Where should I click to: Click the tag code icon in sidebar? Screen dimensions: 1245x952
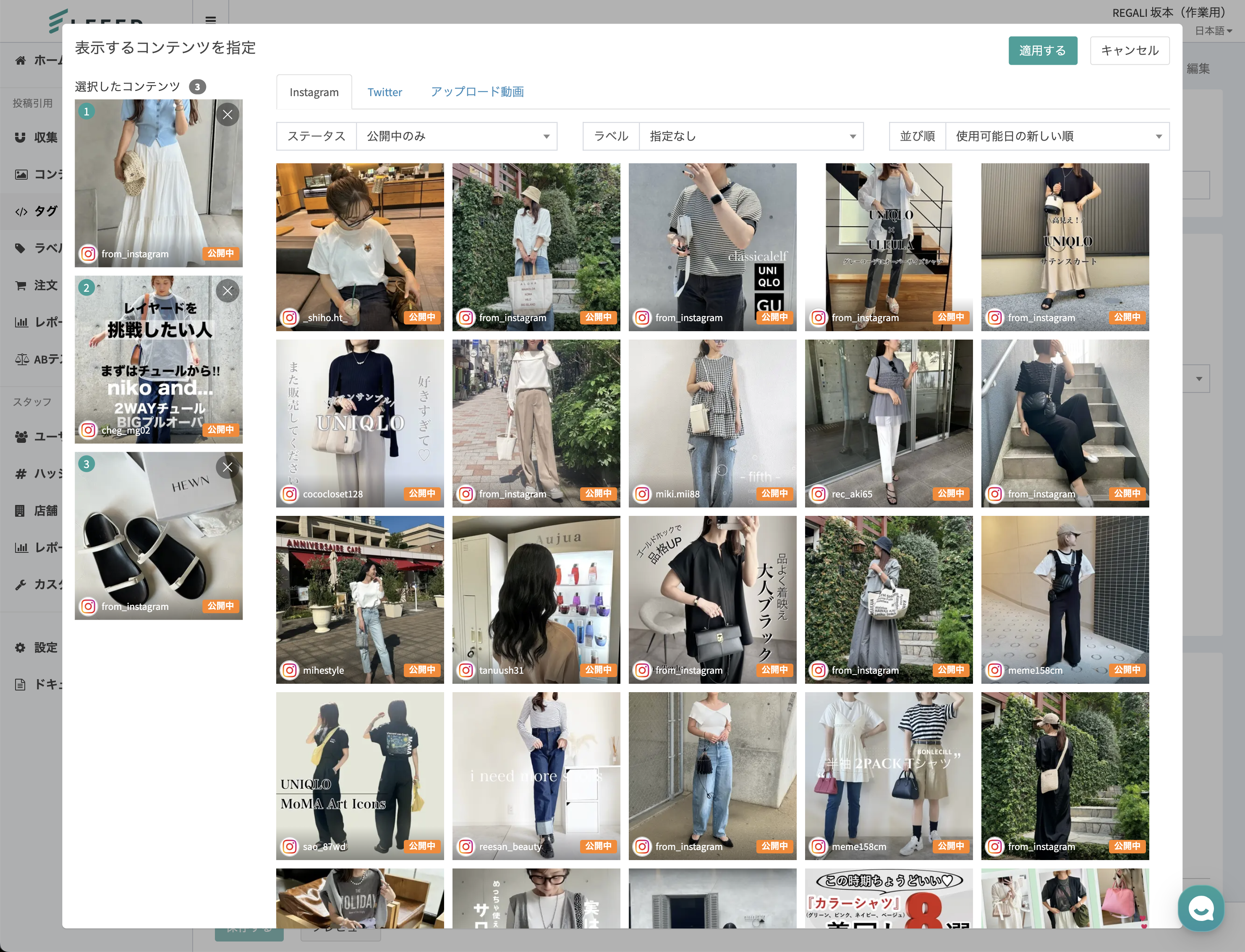click(x=21, y=212)
